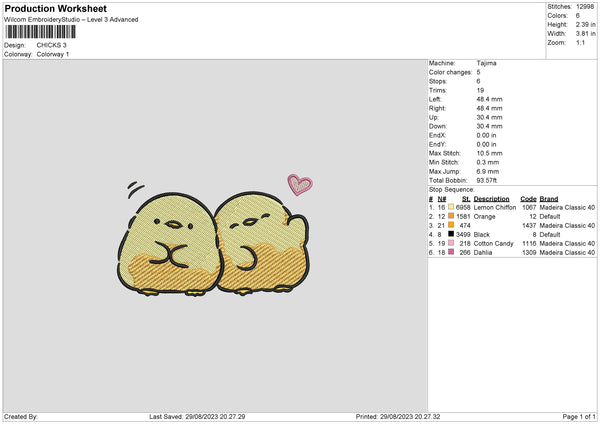Select the third stop's orange swatch
Screen dimensions: 600x424
click(451, 225)
